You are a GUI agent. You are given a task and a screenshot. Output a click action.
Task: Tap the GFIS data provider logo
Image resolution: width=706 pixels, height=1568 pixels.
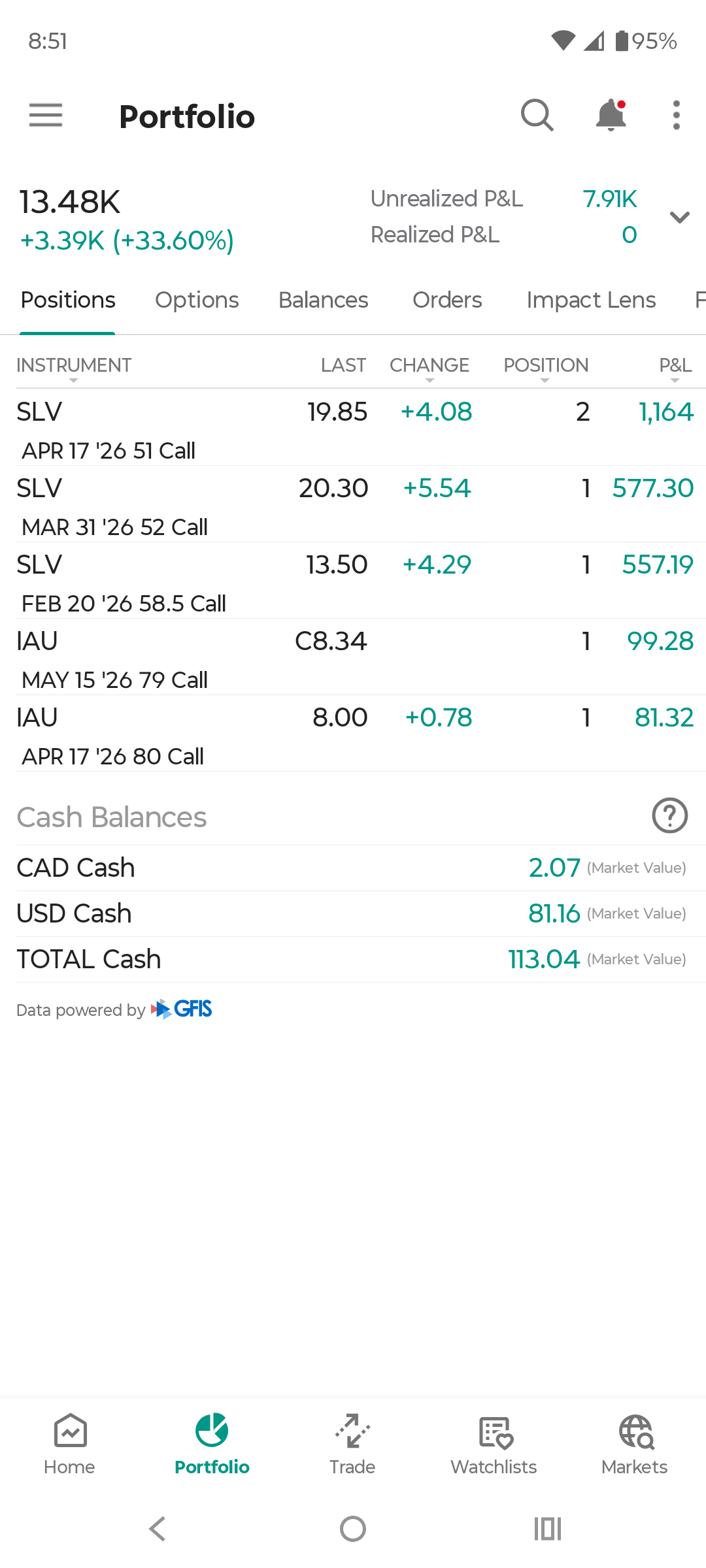click(x=182, y=1009)
